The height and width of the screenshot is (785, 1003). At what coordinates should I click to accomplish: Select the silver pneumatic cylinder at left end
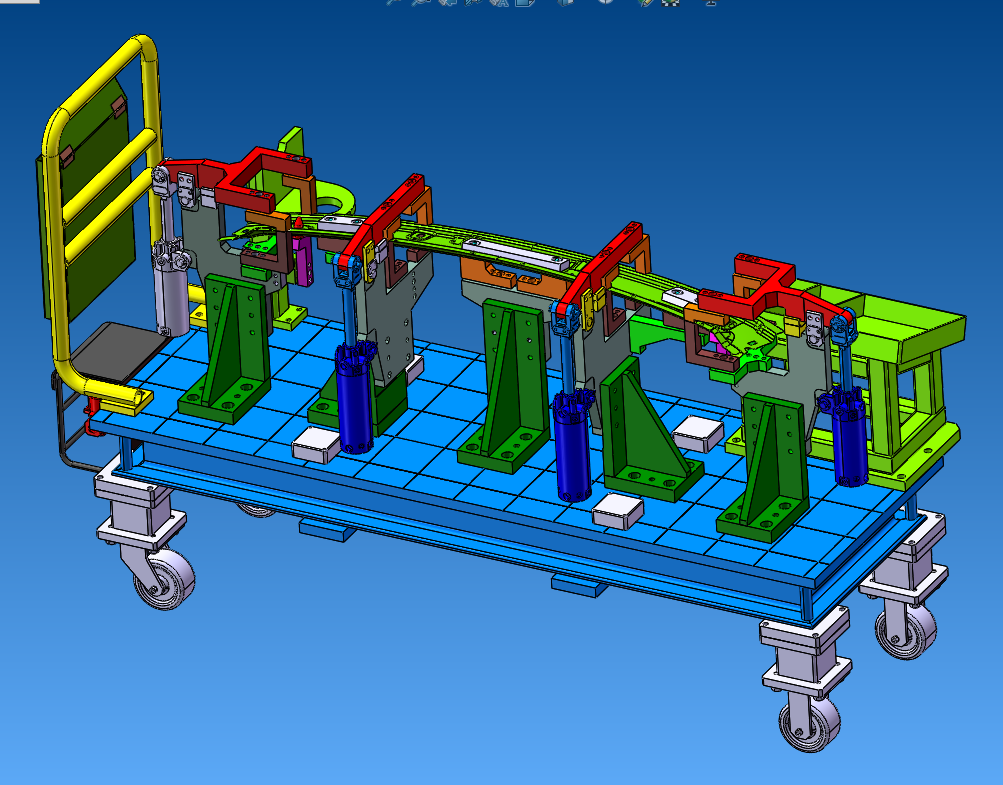pyautogui.click(x=172, y=295)
